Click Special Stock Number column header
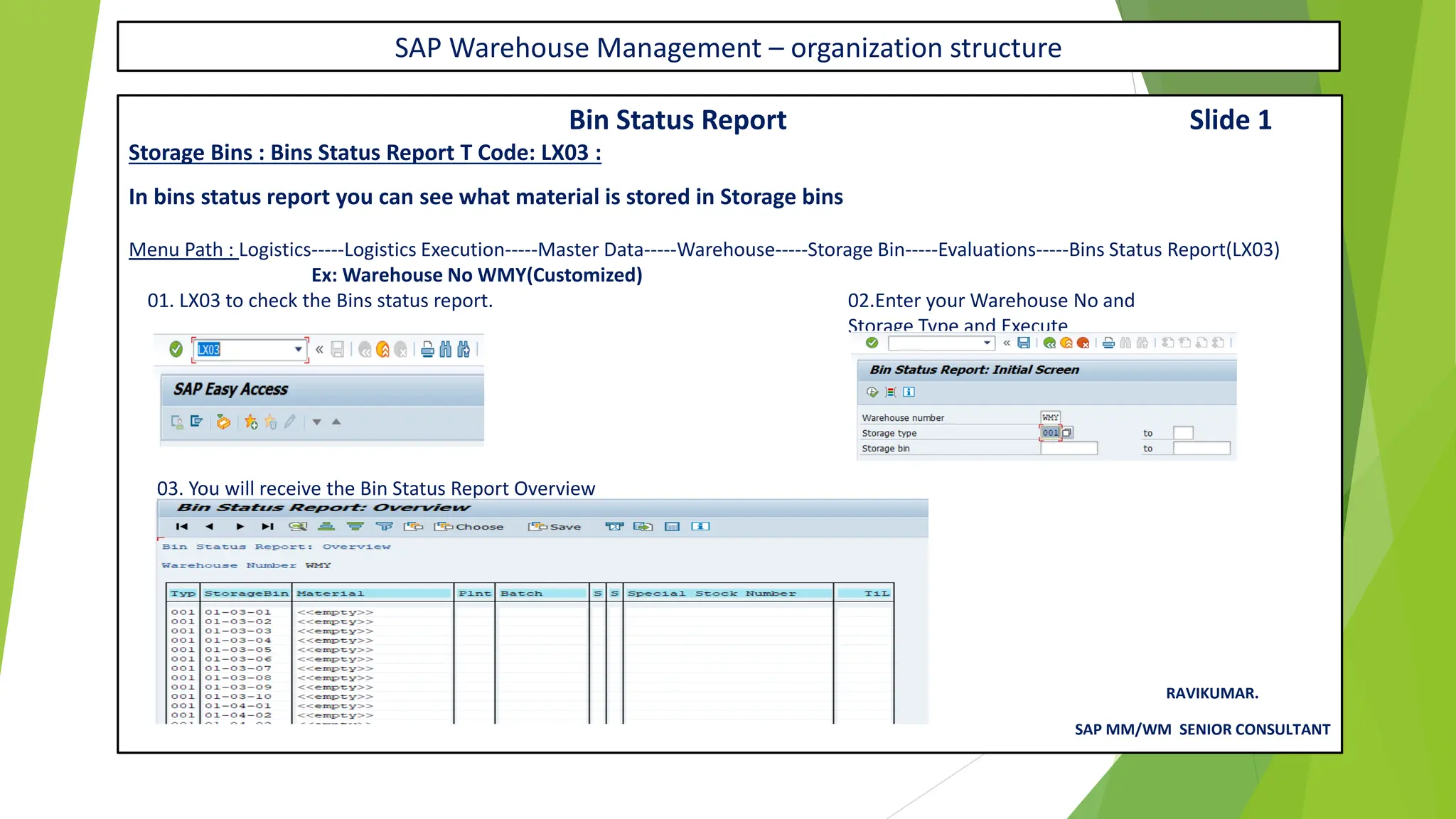 pyautogui.click(x=728, y=594)
